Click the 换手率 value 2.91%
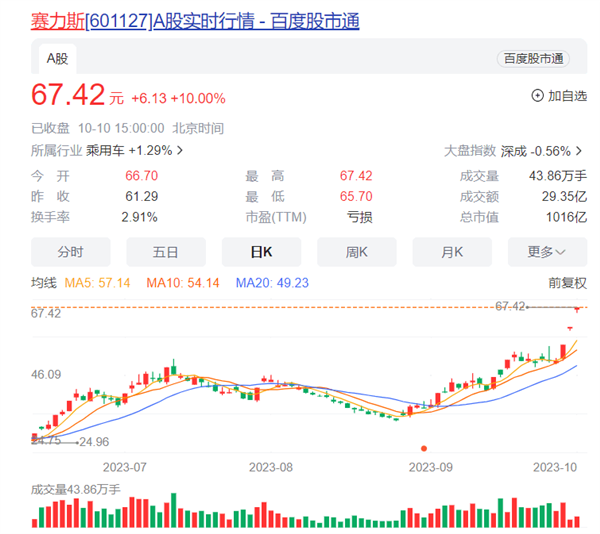The image size is (600, 534). [139, 217]
